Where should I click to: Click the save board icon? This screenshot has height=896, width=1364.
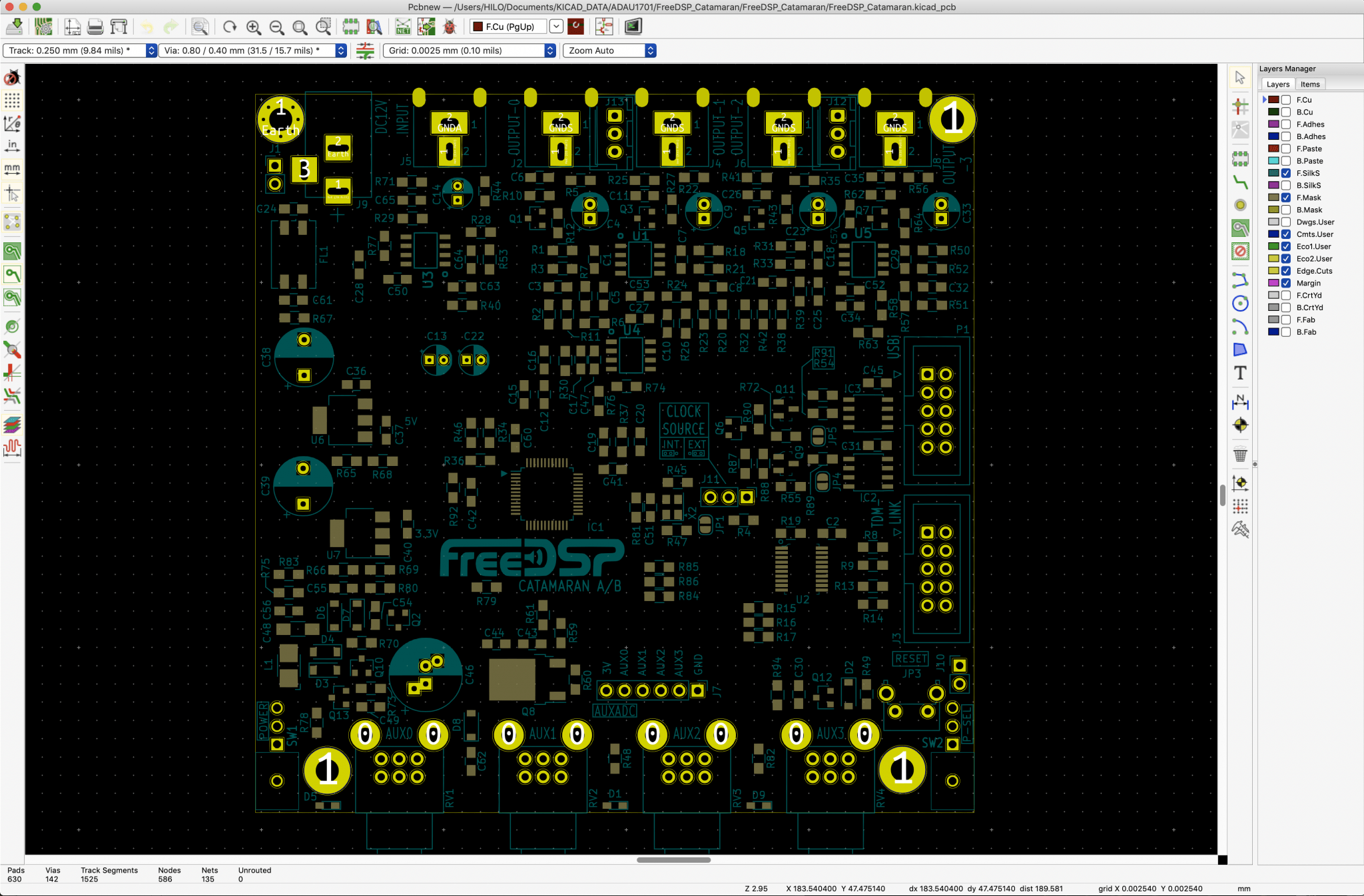[x=15, y=27]
